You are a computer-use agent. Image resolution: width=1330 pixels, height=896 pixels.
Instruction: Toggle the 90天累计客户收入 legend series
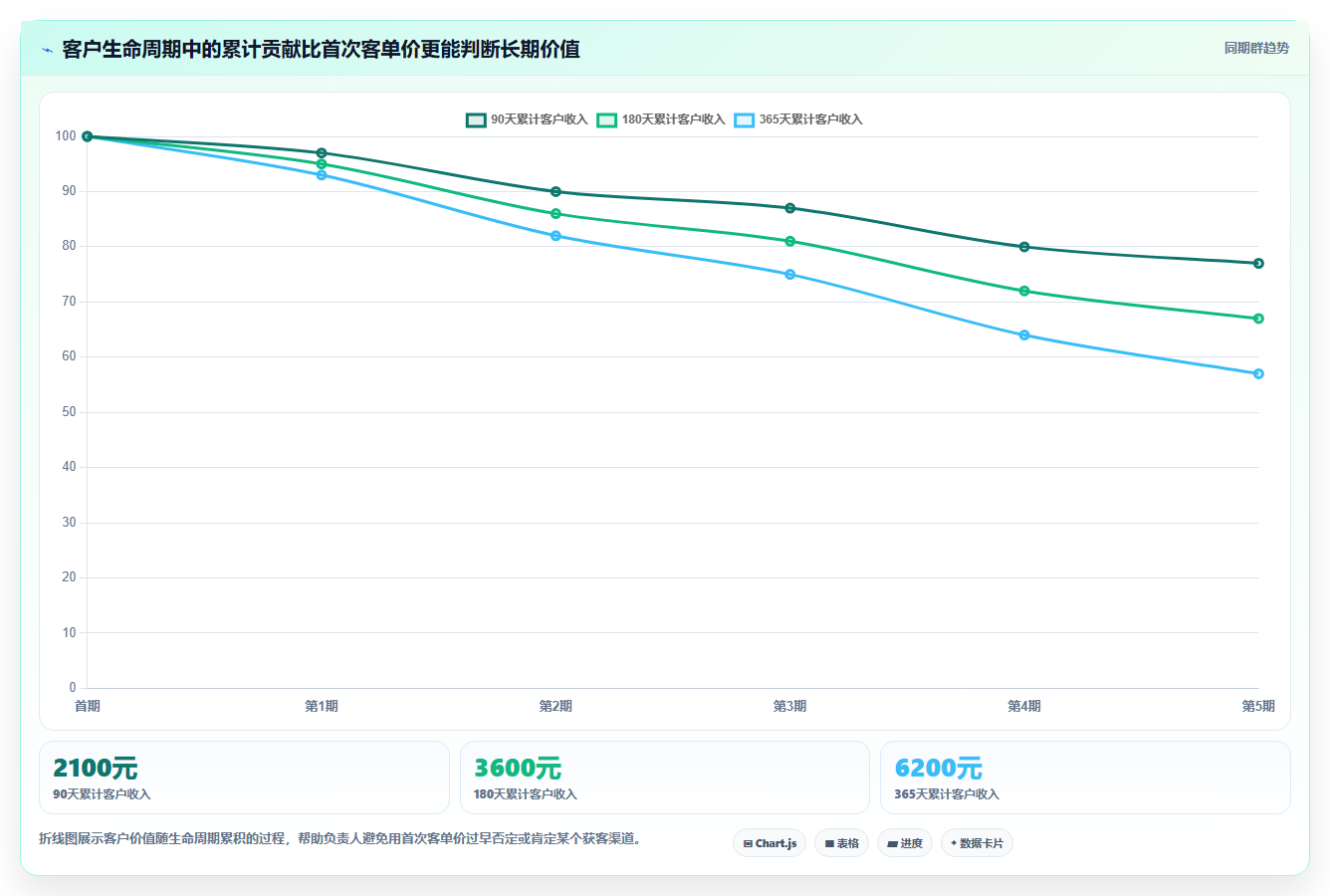coord(527,119)
